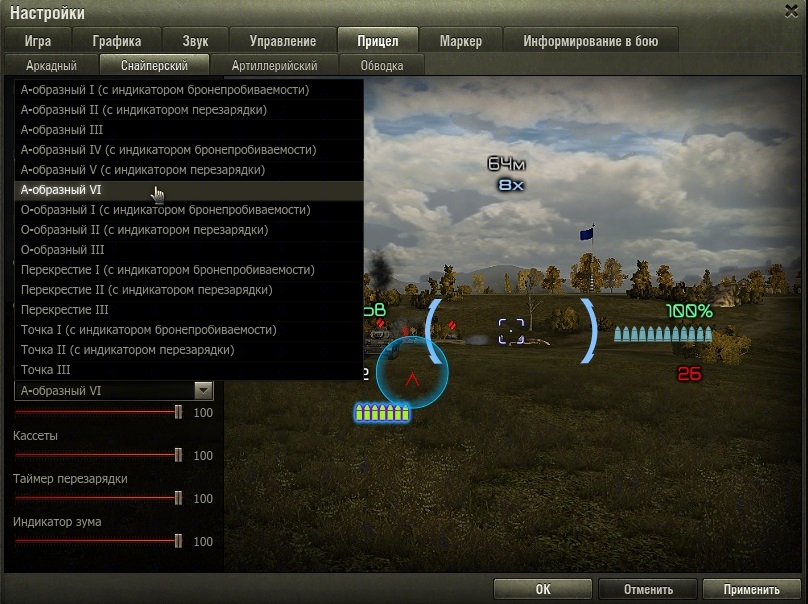Click the combo box showing А-образный VI
Image resolution: width=808 pixels, height=604 pixels.
(113, 391)
